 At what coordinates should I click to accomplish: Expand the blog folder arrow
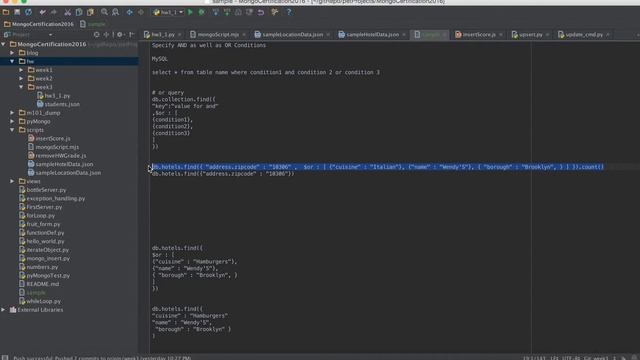coord(12,53)
